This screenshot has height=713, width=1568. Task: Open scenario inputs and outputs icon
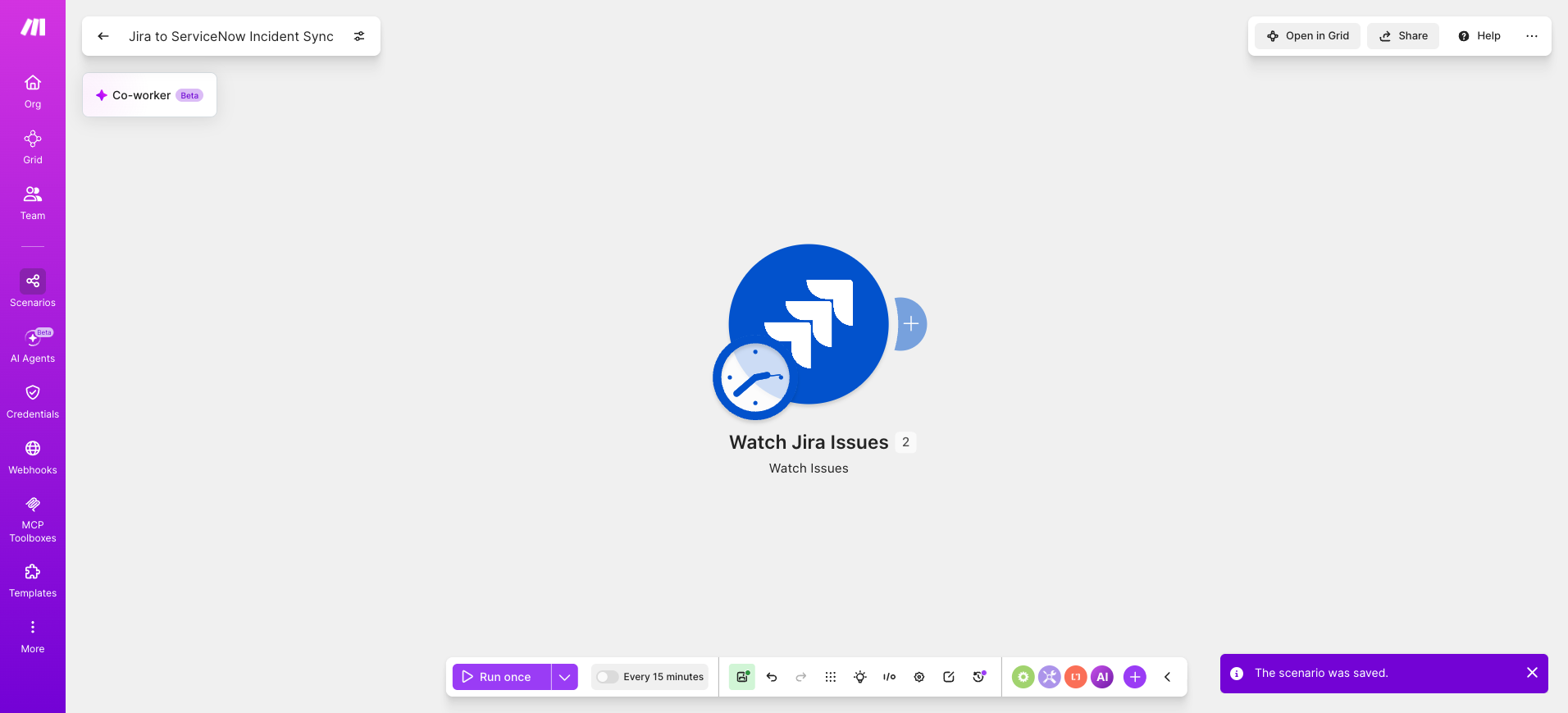[x=890, y=677]
